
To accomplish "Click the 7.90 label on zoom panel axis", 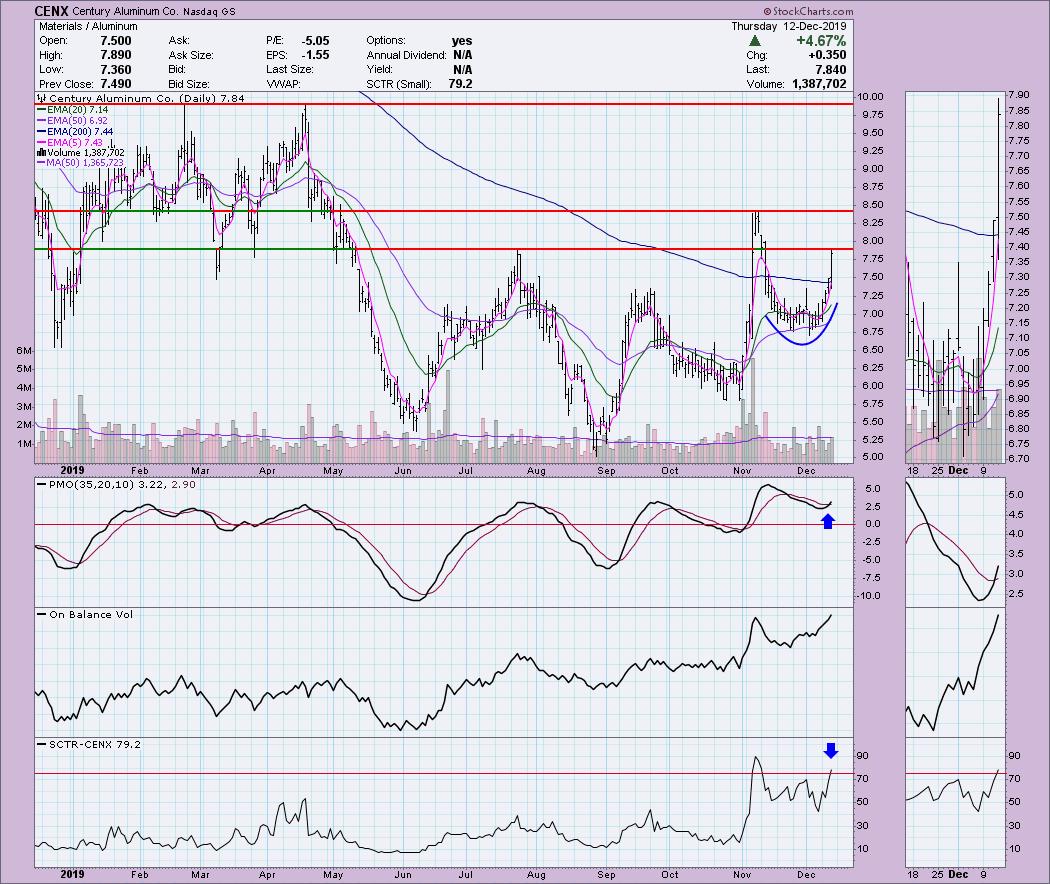I will 1019,94.
